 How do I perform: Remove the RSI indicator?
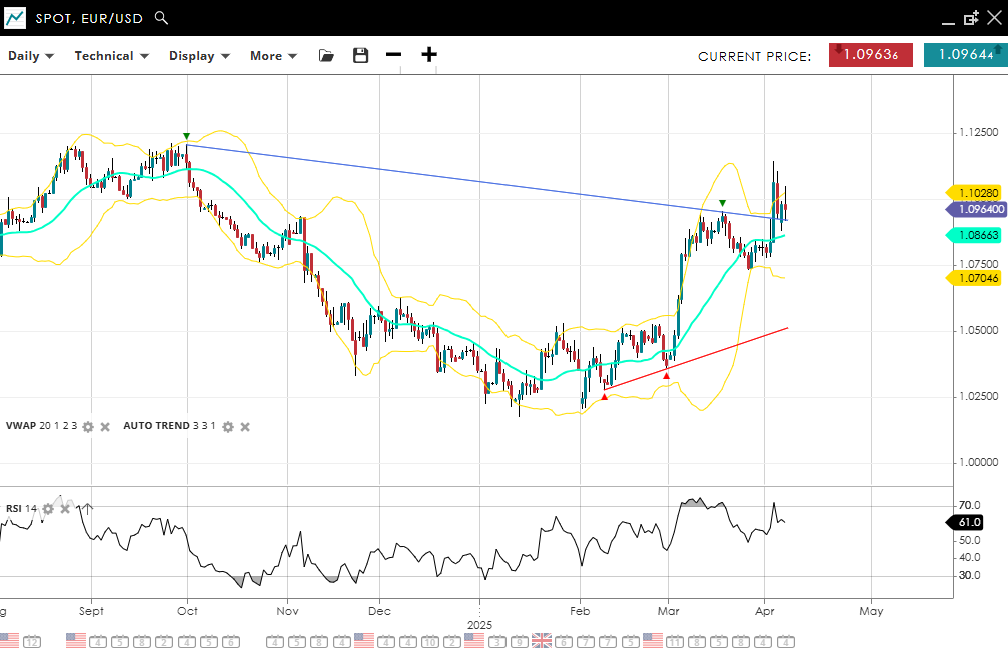tap(66, 509)
